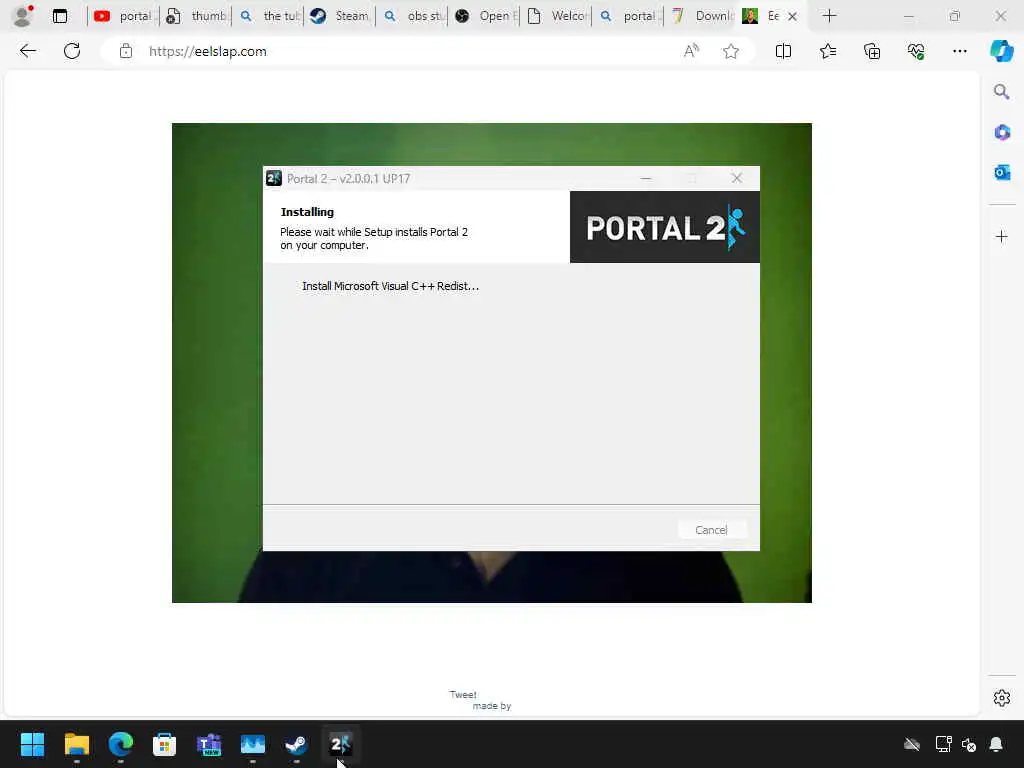
Task: Open network display tray icon
Action: click(x=942, y=744)
